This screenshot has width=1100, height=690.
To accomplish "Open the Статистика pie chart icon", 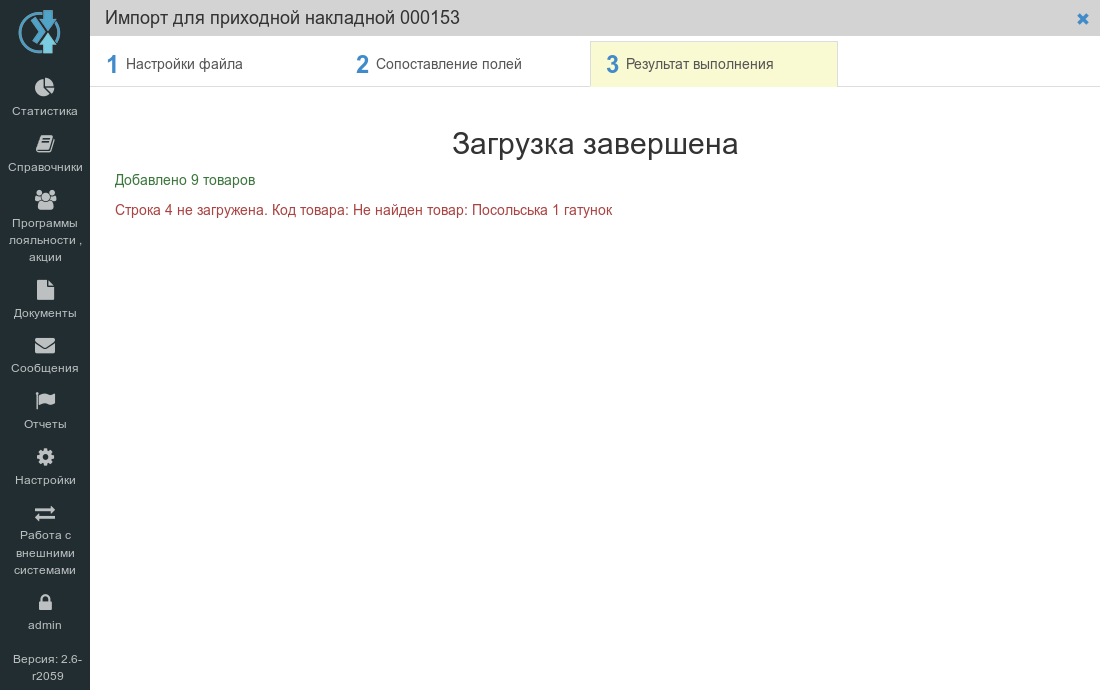I will (x=45, y=87).
